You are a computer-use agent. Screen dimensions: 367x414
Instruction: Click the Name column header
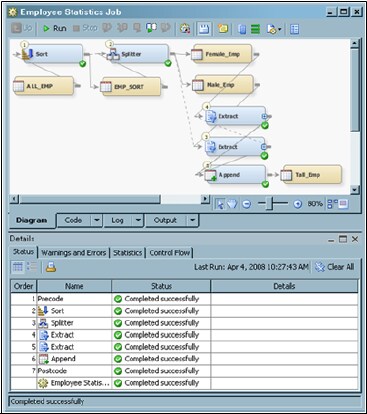tap(74, 286)
